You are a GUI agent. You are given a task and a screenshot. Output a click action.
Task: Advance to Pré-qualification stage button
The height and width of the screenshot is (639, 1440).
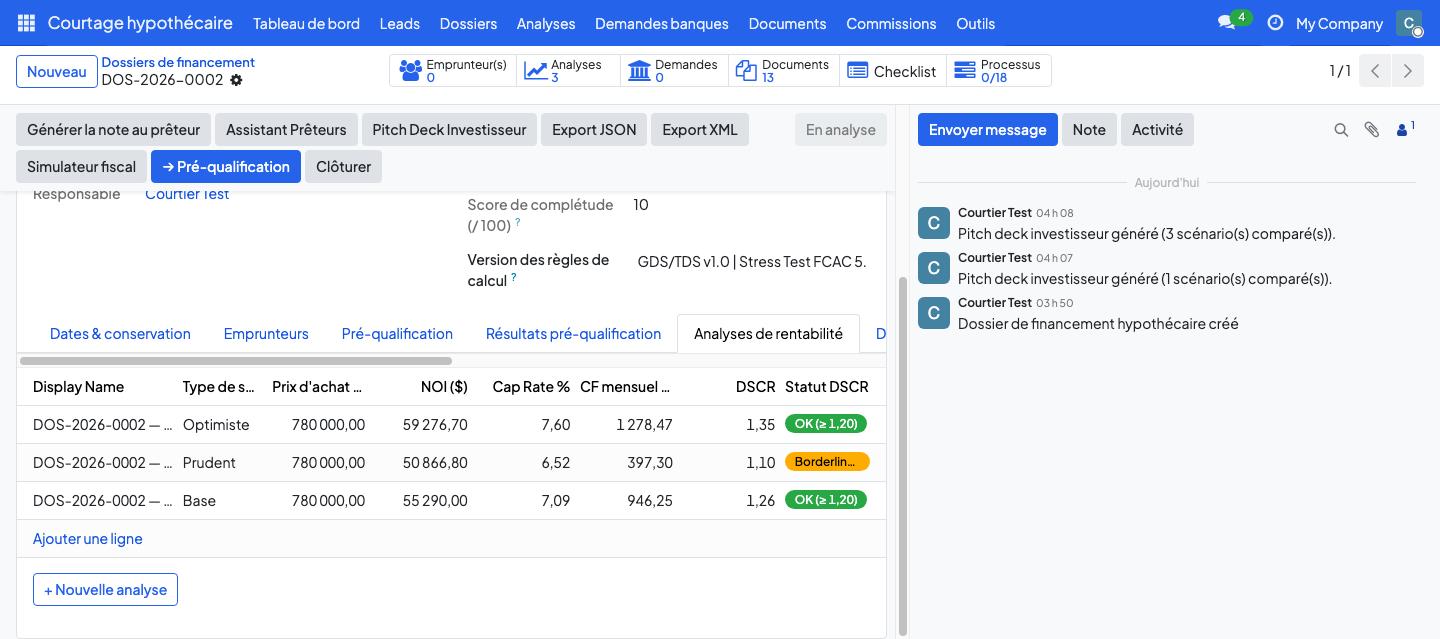point(226,167)
